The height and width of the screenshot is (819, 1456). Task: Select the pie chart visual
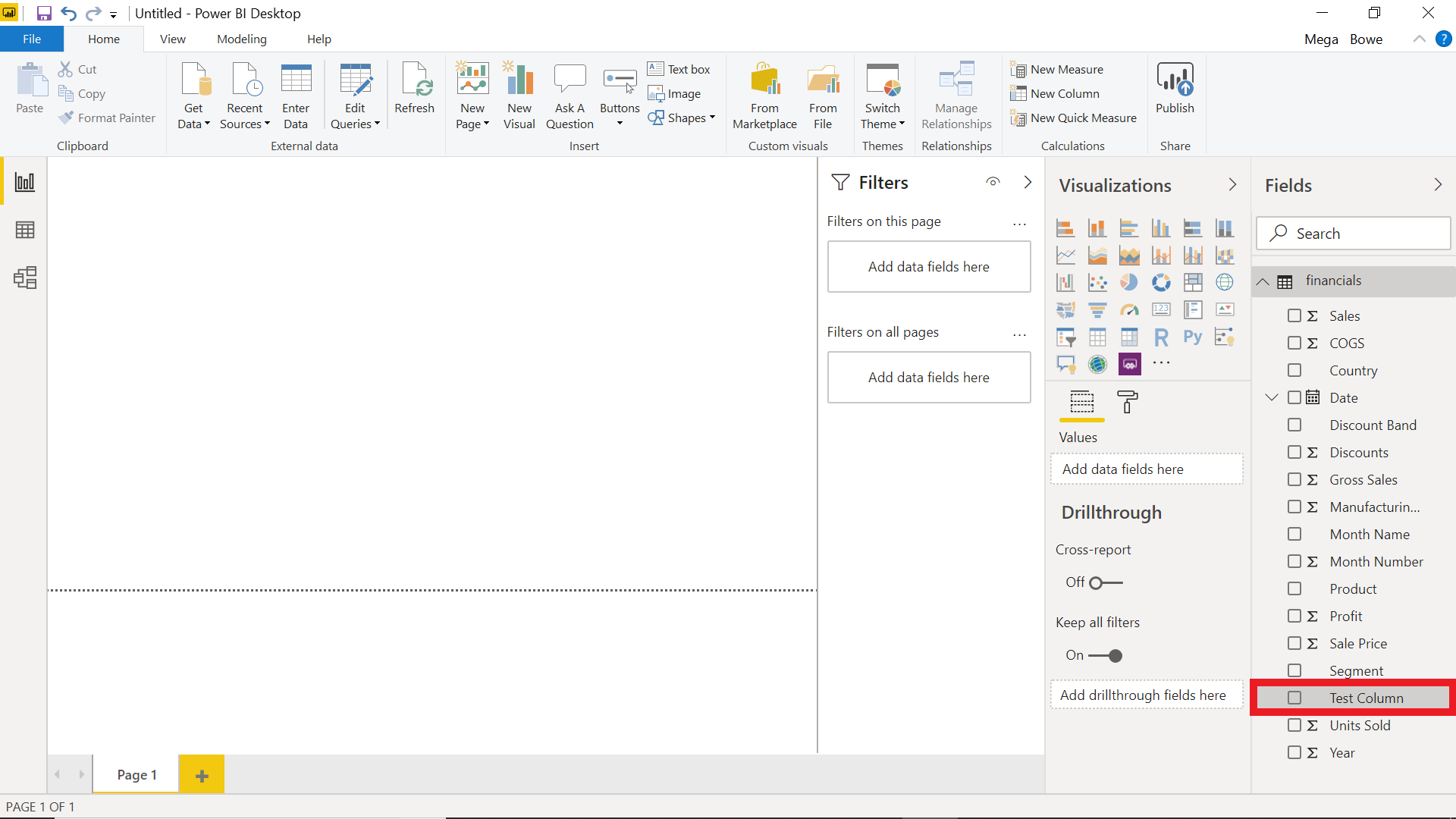[1129, 282]
